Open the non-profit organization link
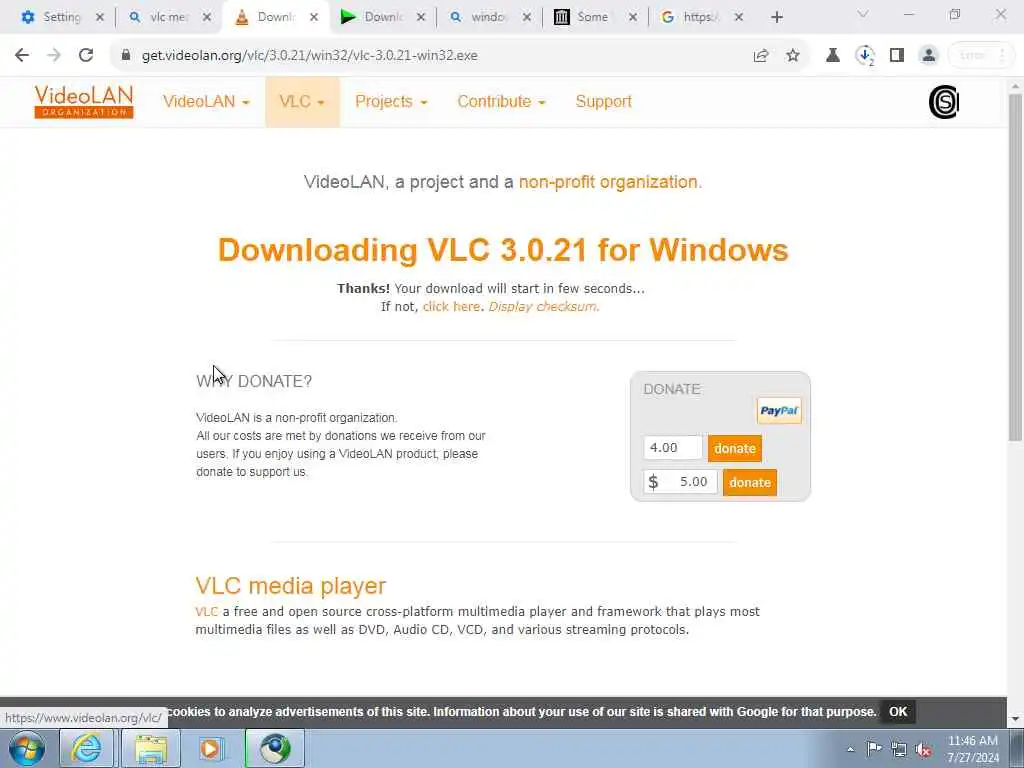This screenshot has height=768, width=1024. tap(610, 182)
